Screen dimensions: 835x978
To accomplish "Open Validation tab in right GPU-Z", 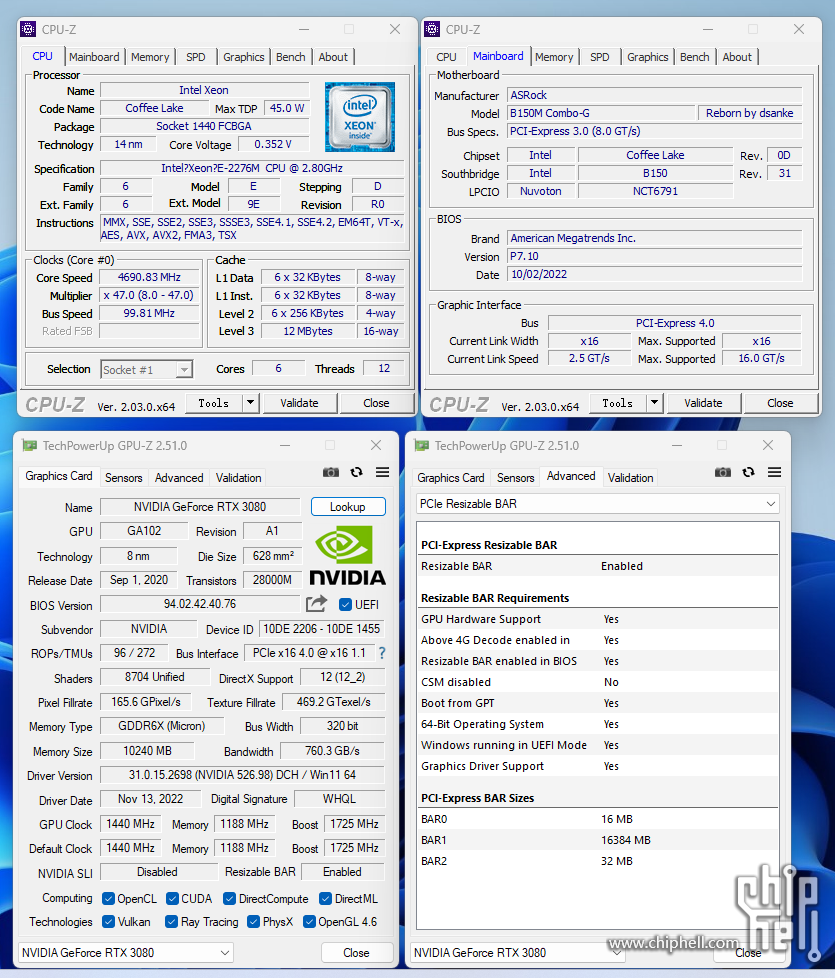I will (630, 478).
